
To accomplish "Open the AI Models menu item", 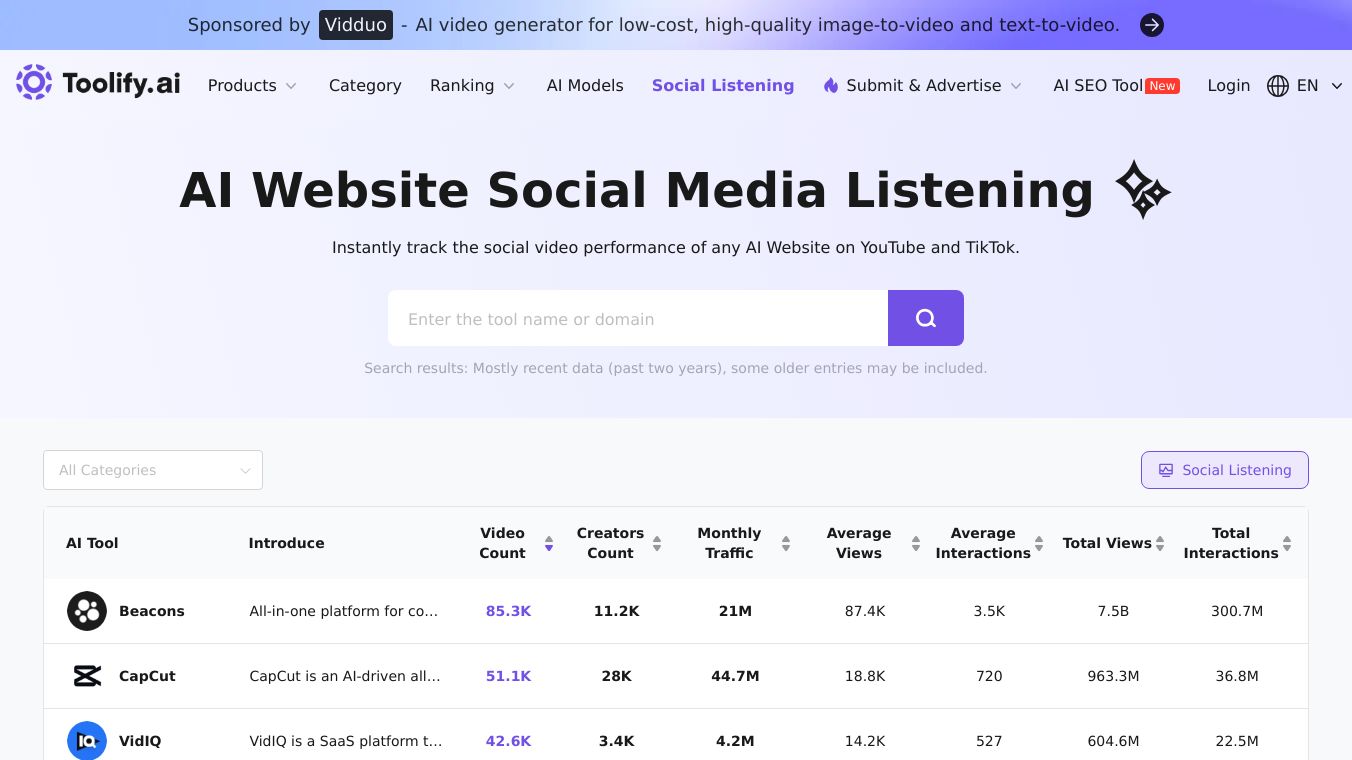I will (x=585, y=86).
